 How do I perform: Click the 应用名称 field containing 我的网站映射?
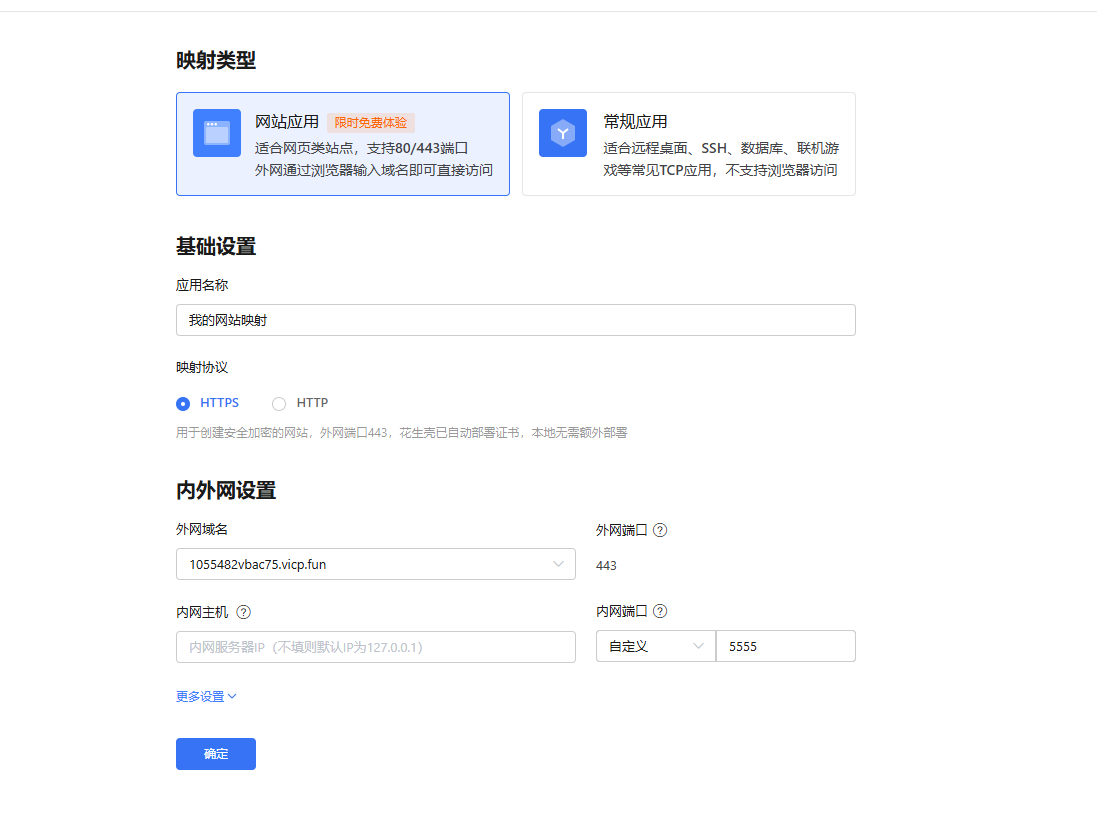pos(515,320)
